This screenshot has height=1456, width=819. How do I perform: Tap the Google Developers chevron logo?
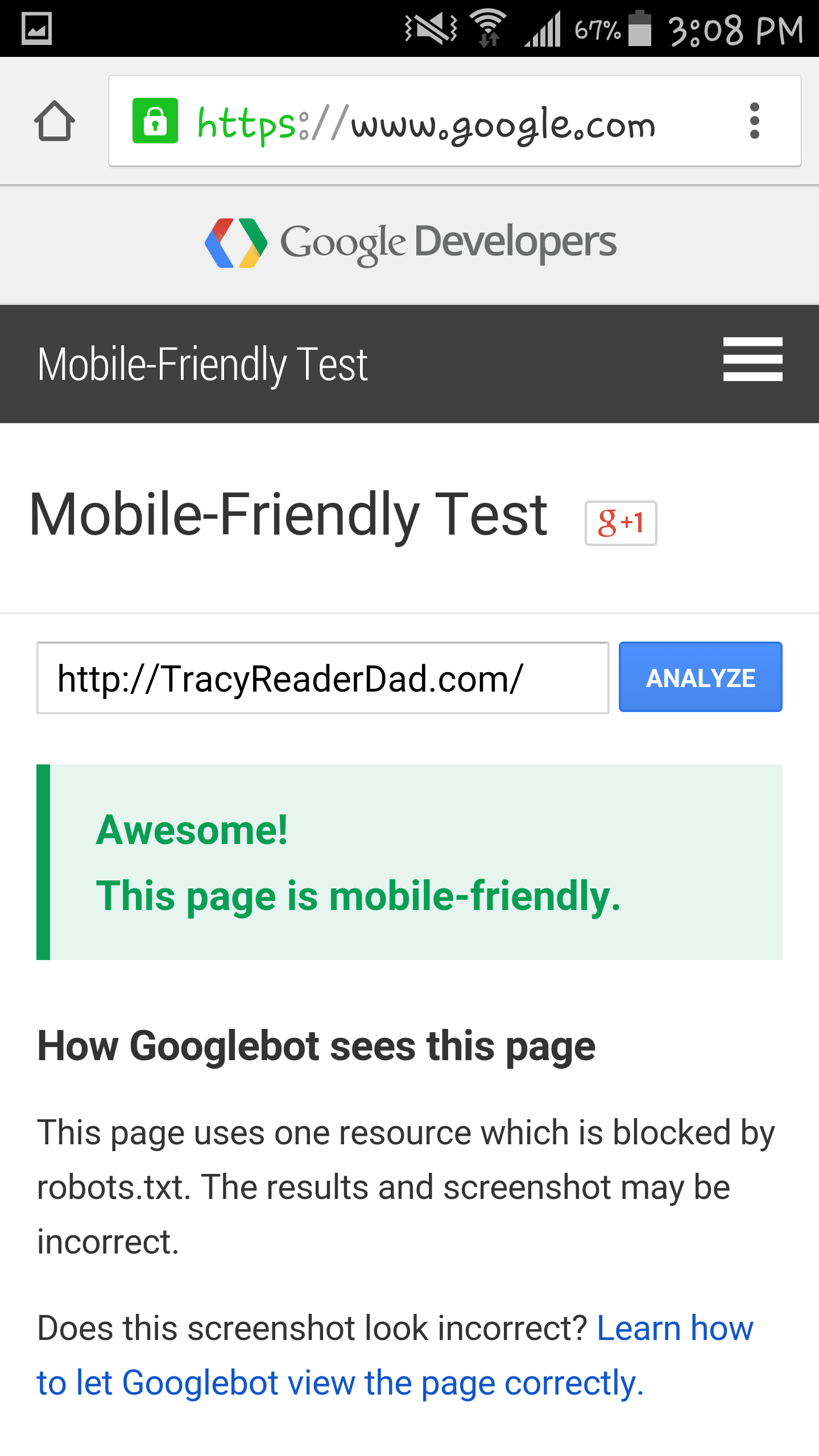[236, 243]
